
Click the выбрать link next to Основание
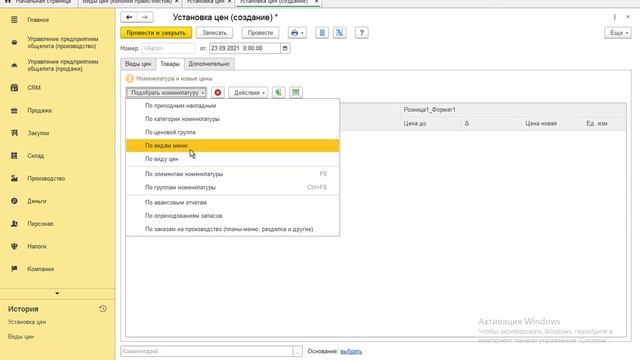[351, 351]
